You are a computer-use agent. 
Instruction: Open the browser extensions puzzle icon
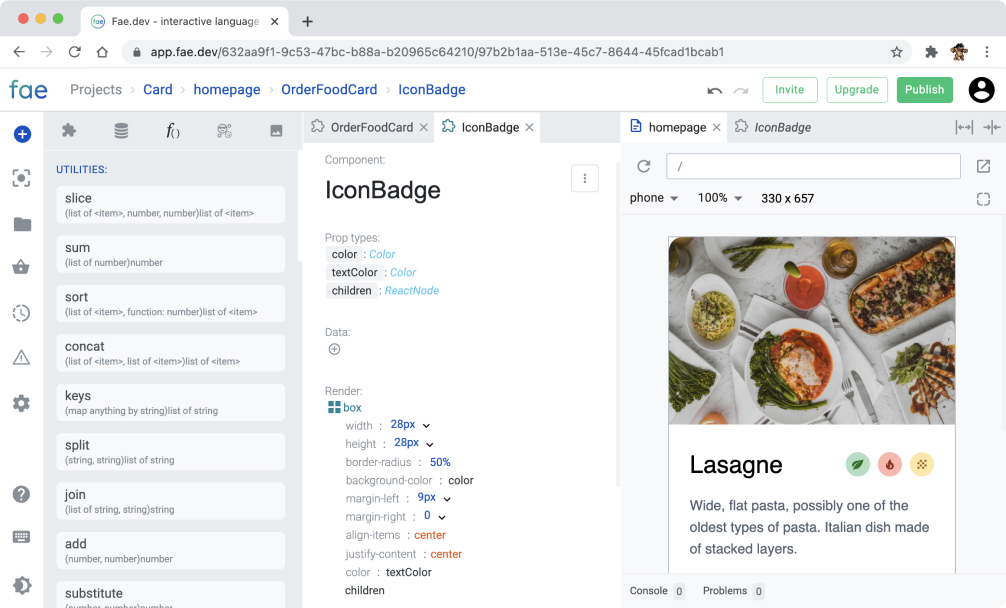(x=931, y=52)
